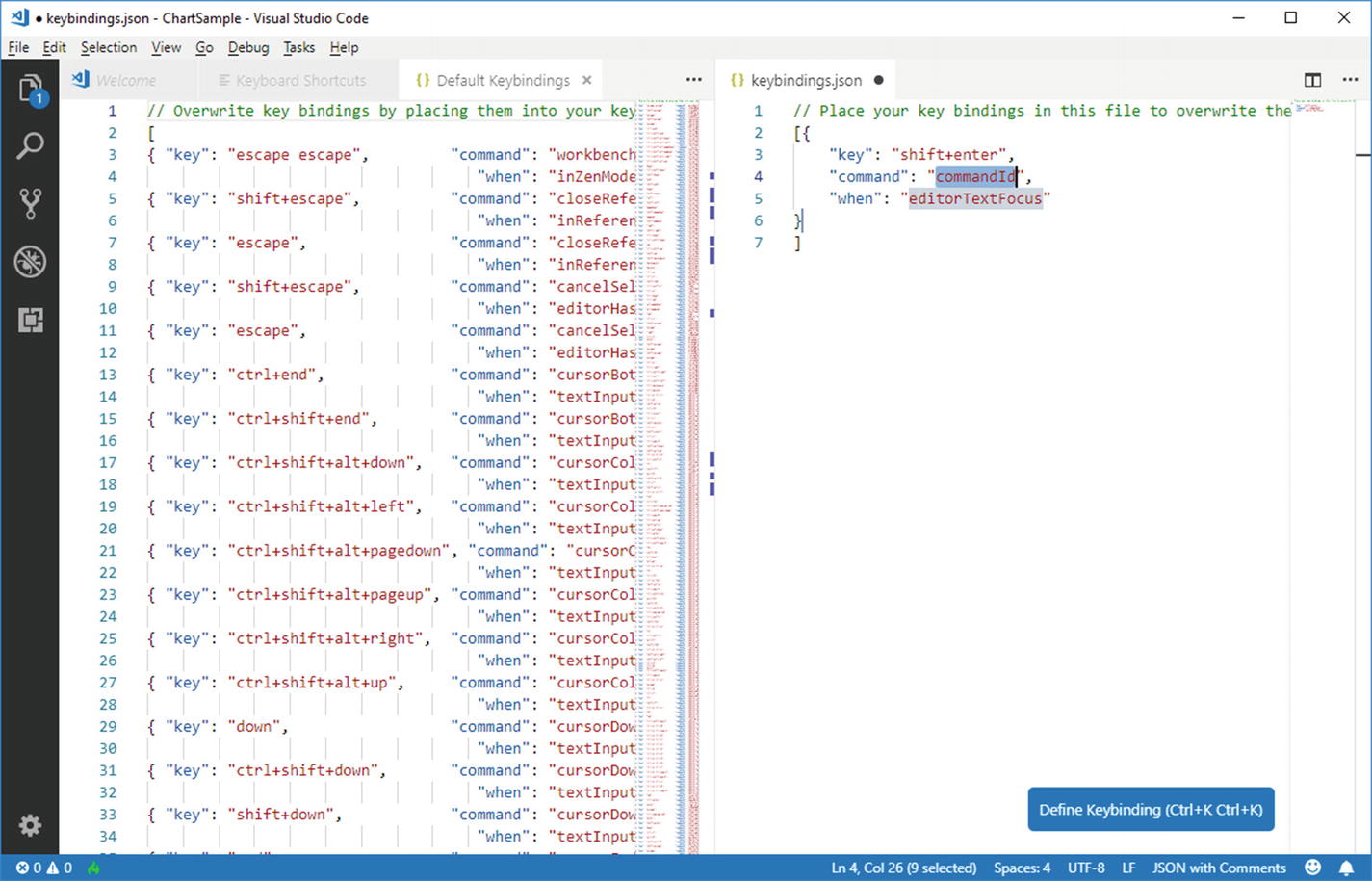
Task: Click the UTF-8 encoding indicator
Action: coord(1086,868)
